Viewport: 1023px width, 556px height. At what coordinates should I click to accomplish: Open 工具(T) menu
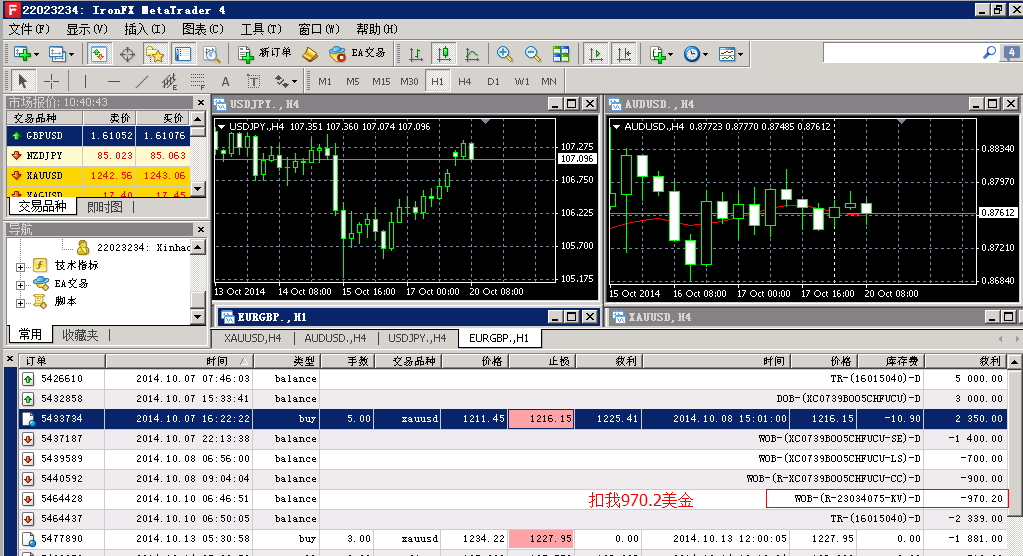(x=261, y=29)
